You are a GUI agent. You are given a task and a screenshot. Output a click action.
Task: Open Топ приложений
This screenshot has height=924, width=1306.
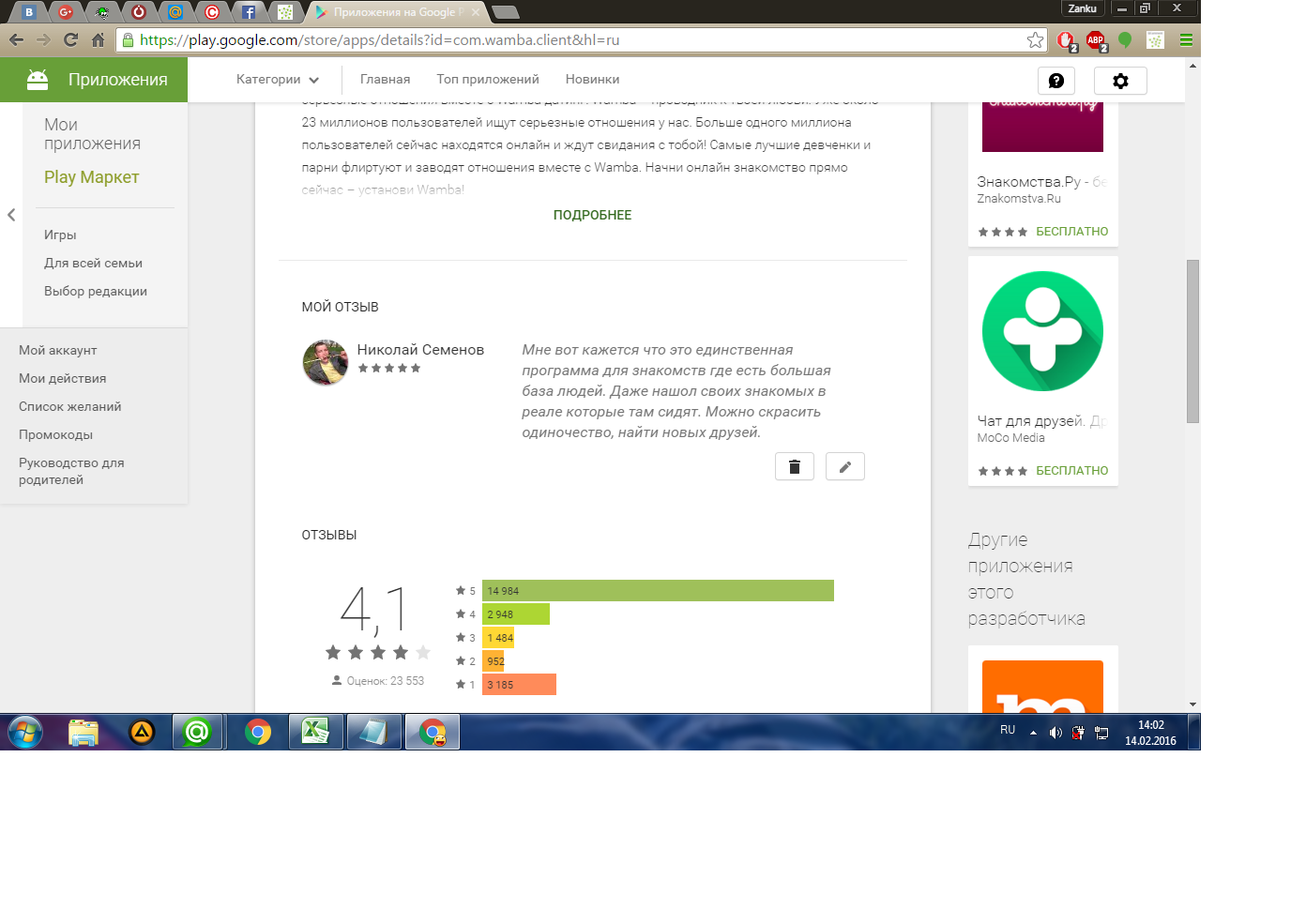488,80
